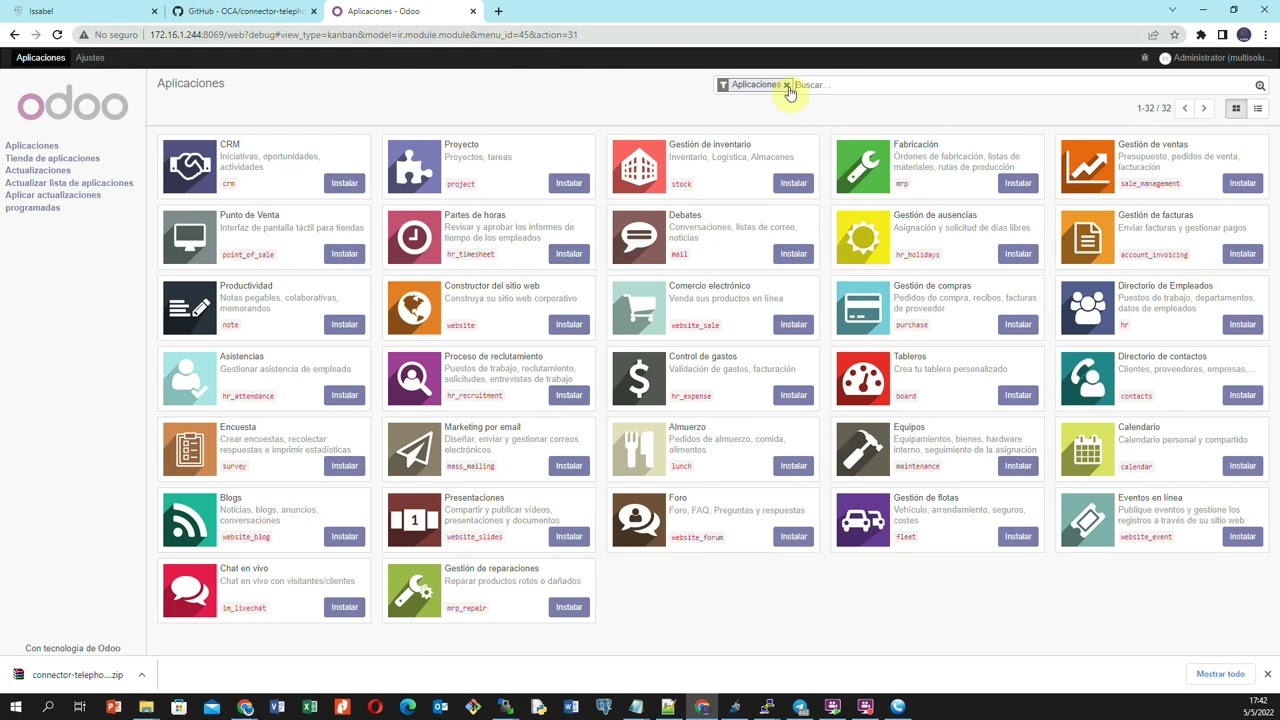The height and width of the screenshot is (720, 1280).
Task: Click the Blogs RSS feed icon
Action: click(x=190, y=520)
